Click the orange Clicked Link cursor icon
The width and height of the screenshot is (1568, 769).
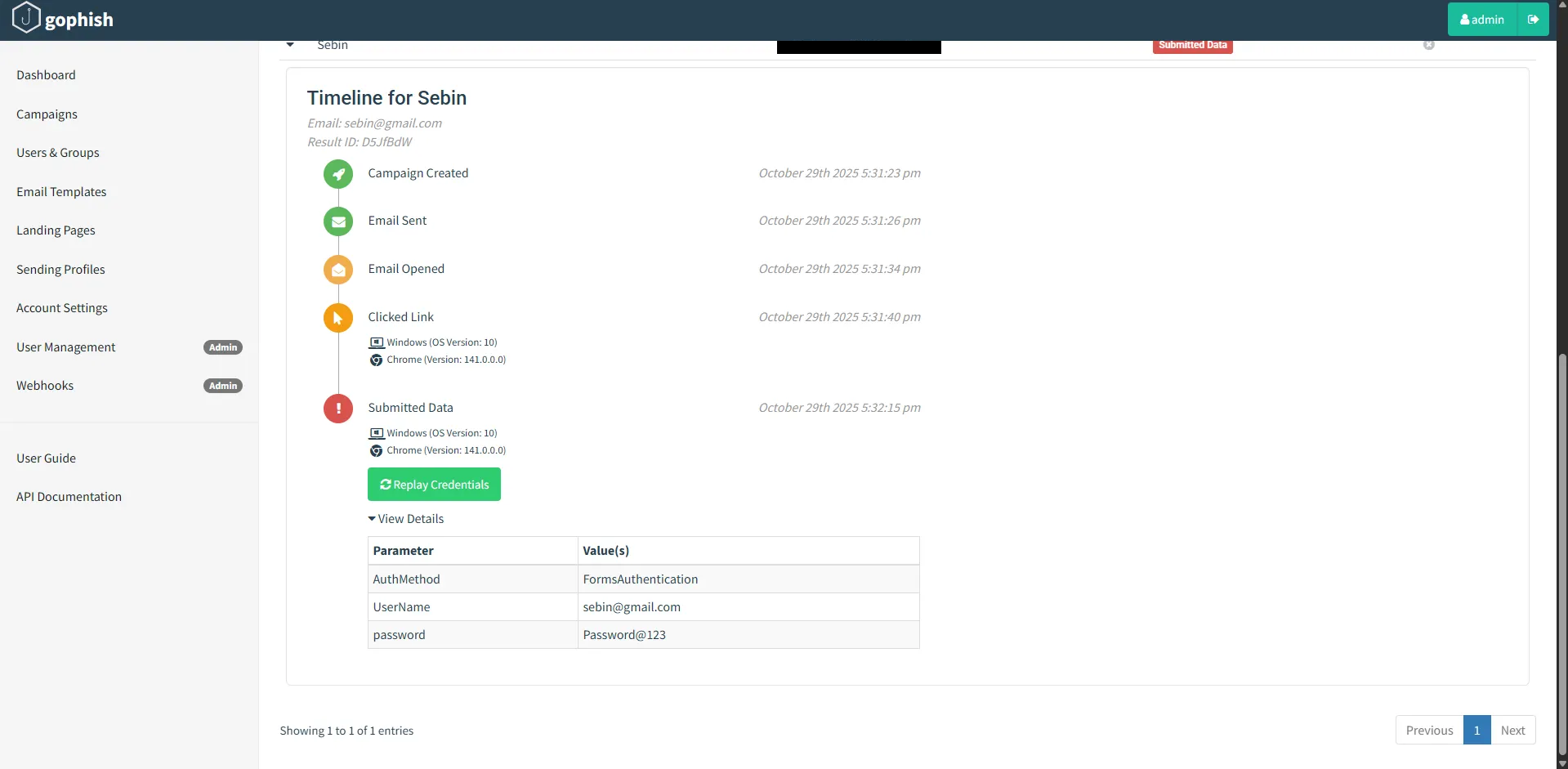338,318
